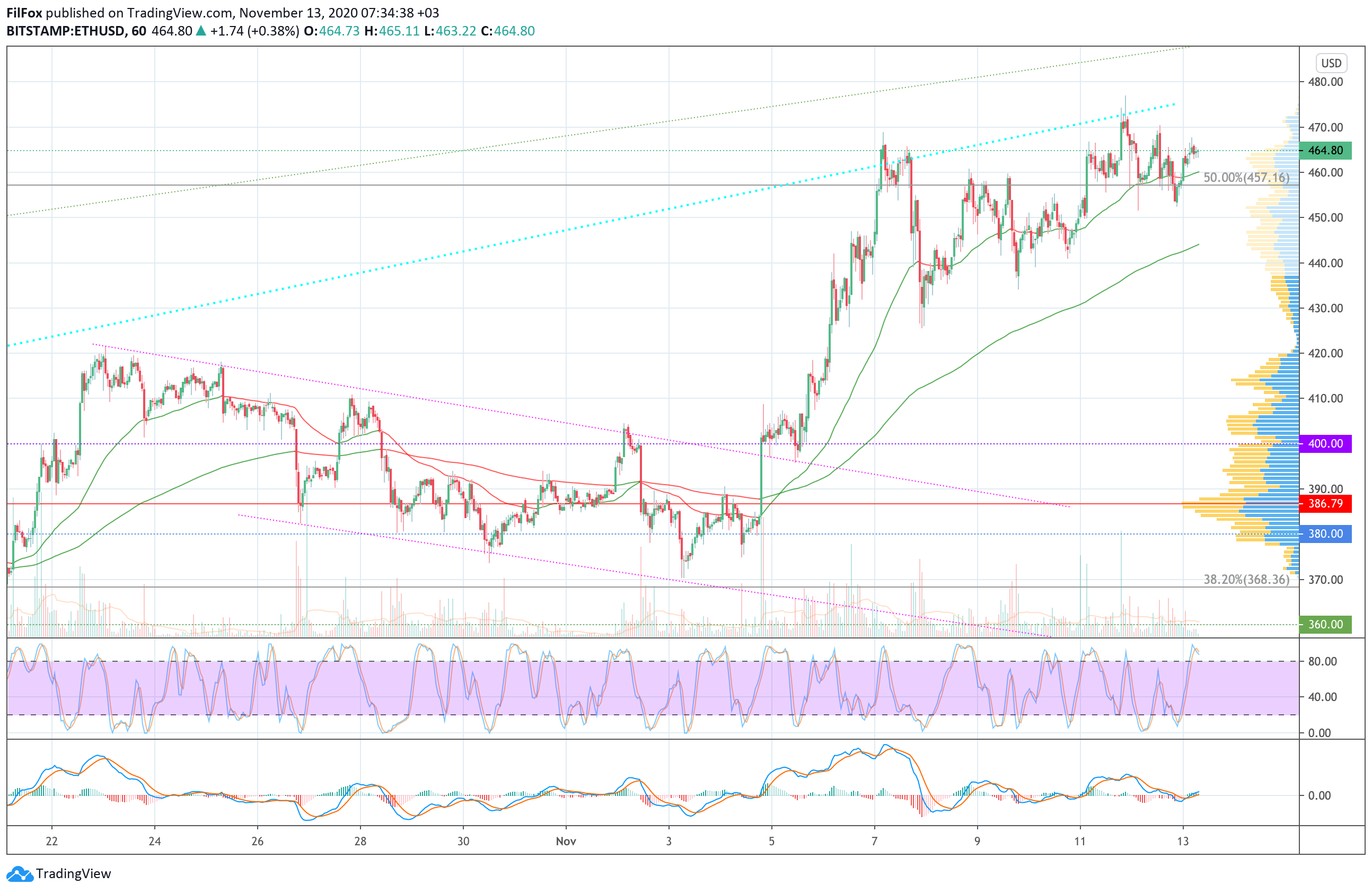Click the 80.00 stochastic scale label
The height and width of the screenshot is (893, 1372).
(1323, 662)
